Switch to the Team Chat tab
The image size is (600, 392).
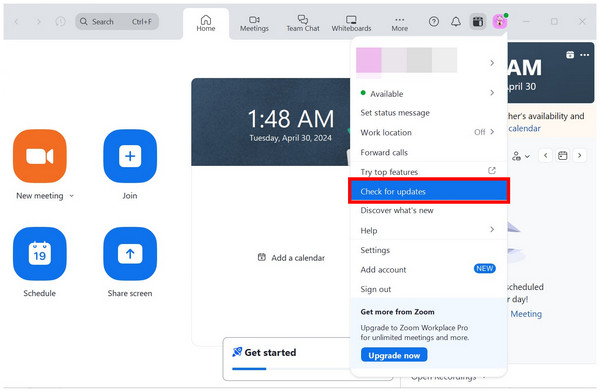(303, 23)
